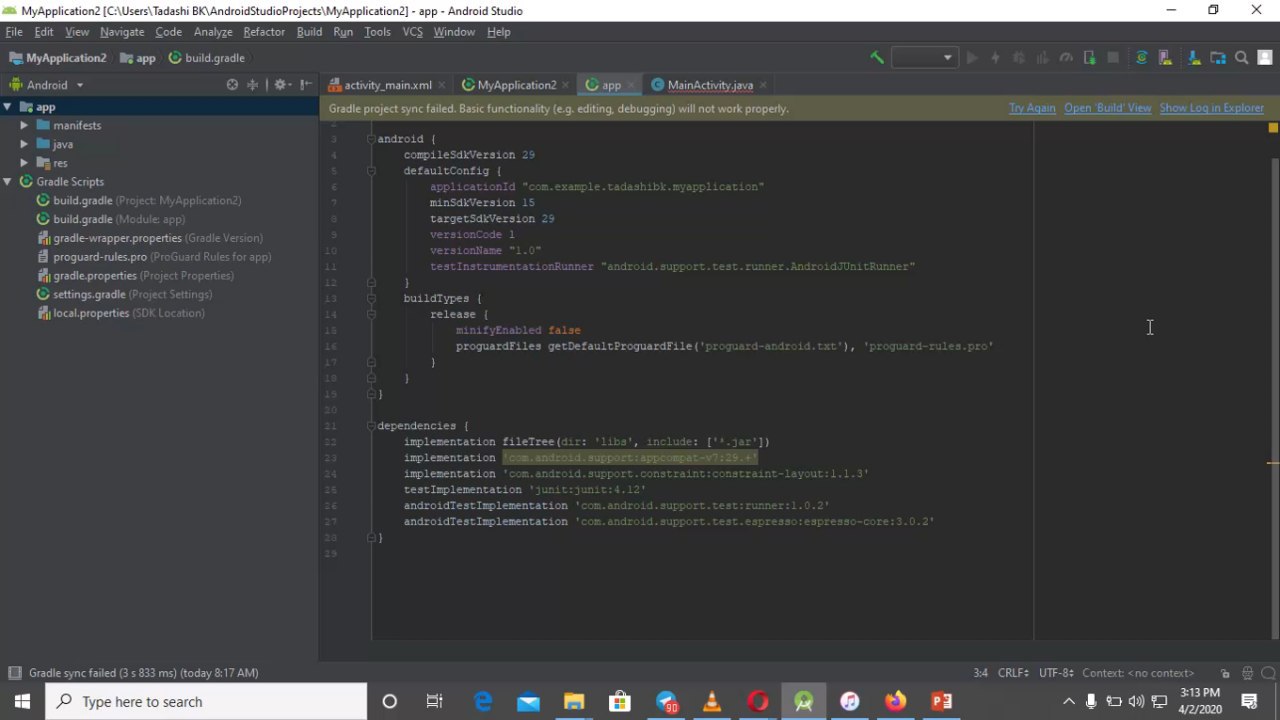Click the Windows taskbar search box
Image resolution: width=1280 pixels, height=720 pixels.
pos(207,702)
